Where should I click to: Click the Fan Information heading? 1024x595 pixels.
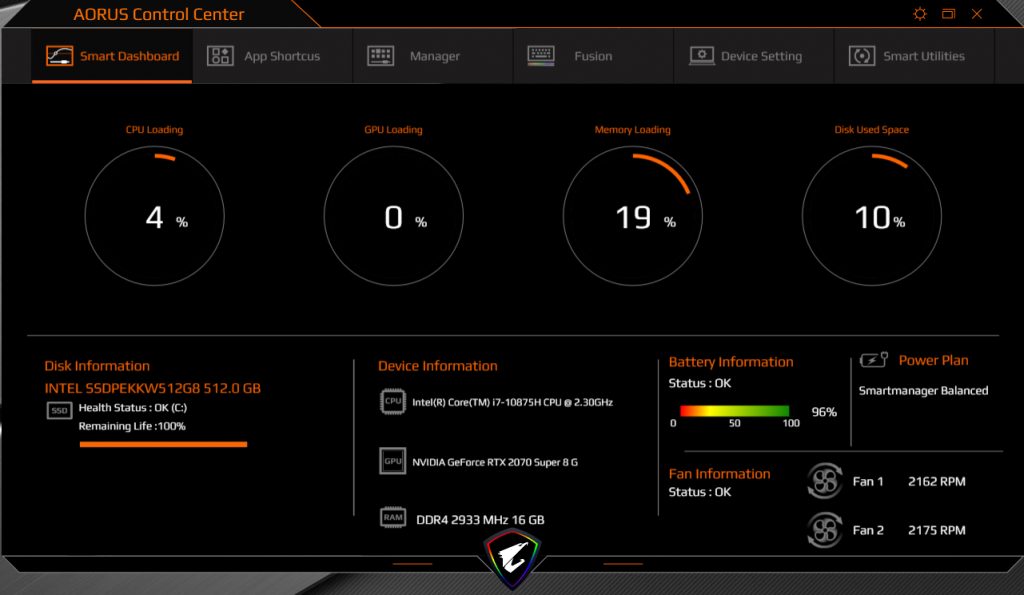(x=719, y=474)
